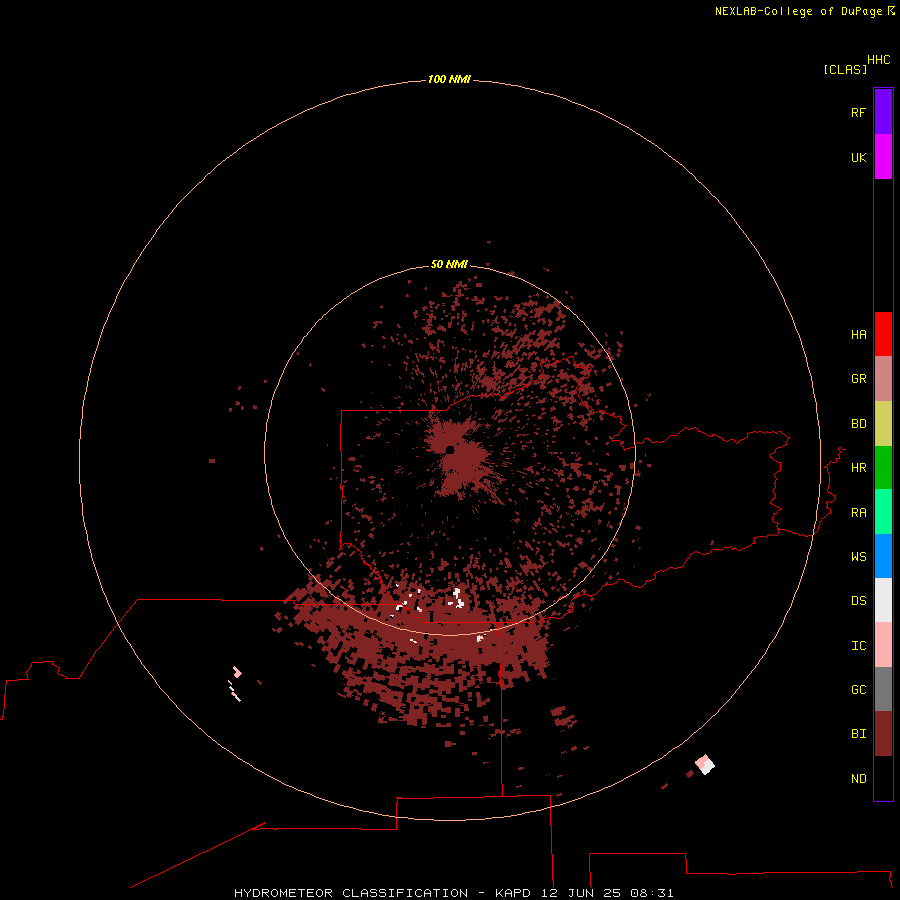900x900 pixels.
Task: Click the GR legend label
Action: pyautogui.click(x=858, y=379)
